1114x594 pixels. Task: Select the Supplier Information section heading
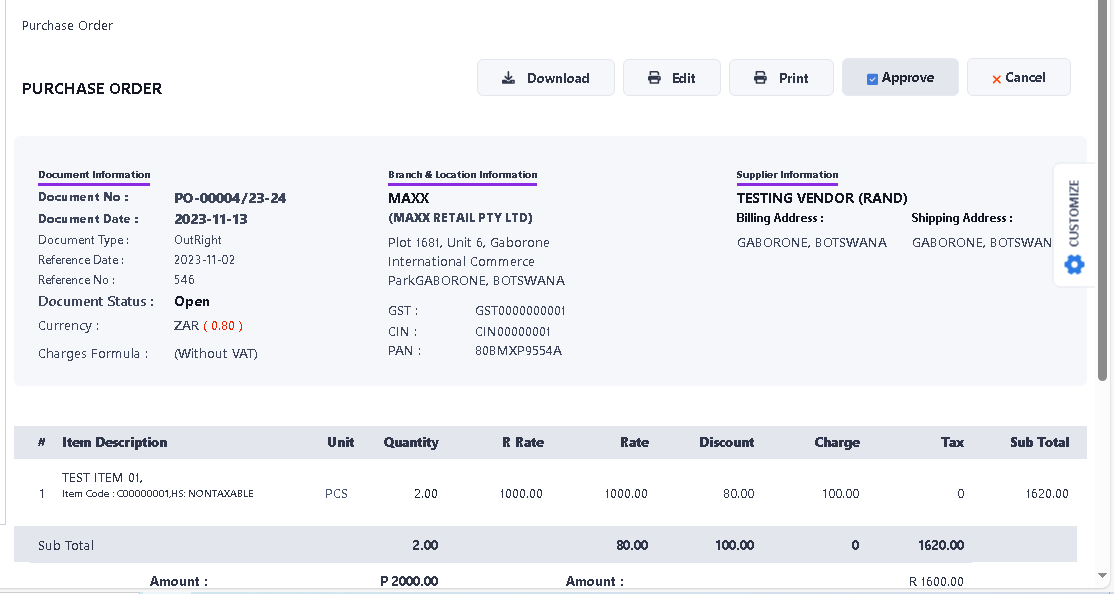pos(787,175)
